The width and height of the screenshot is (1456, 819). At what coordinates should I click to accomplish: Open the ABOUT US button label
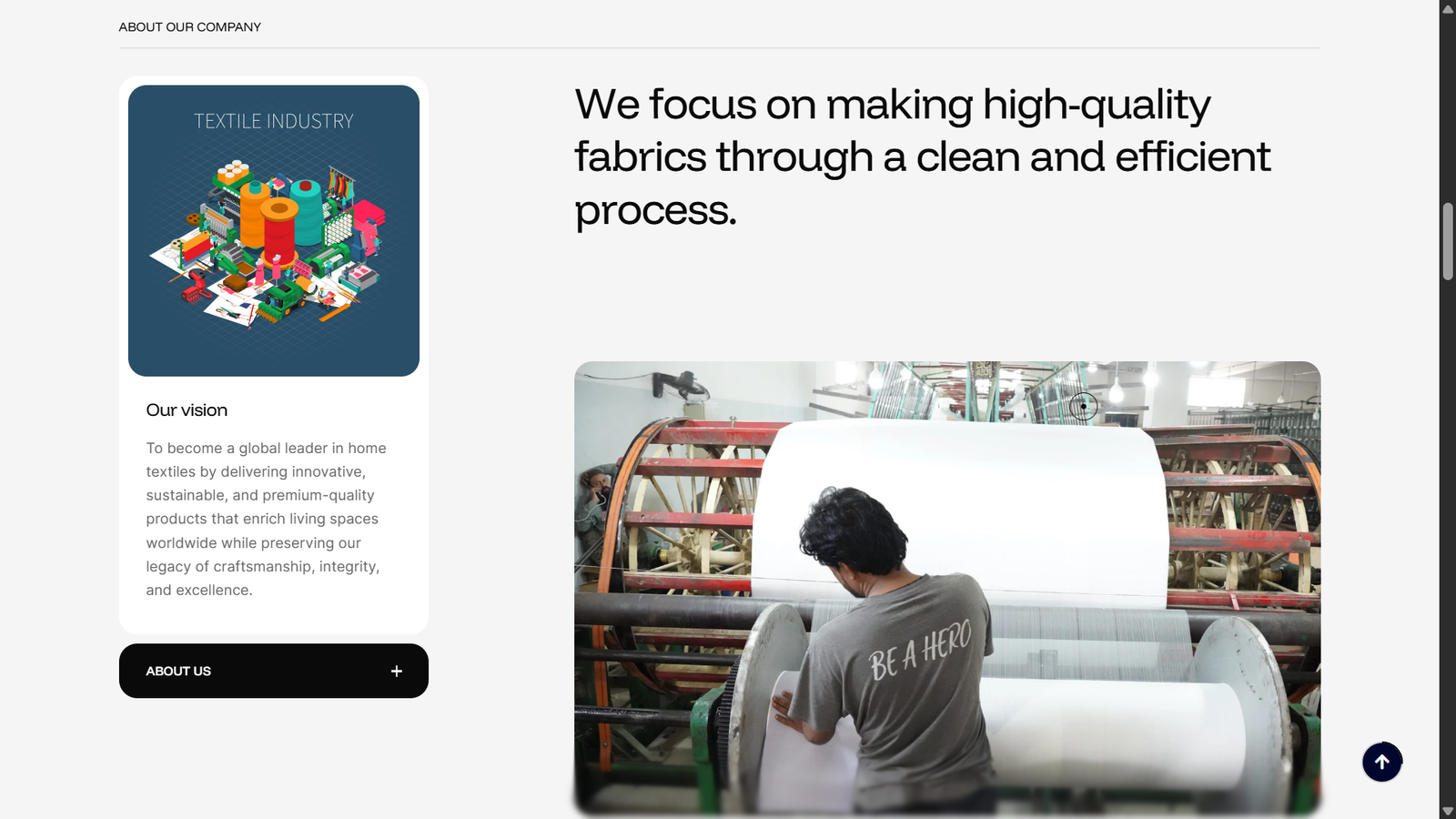(178, 671)
